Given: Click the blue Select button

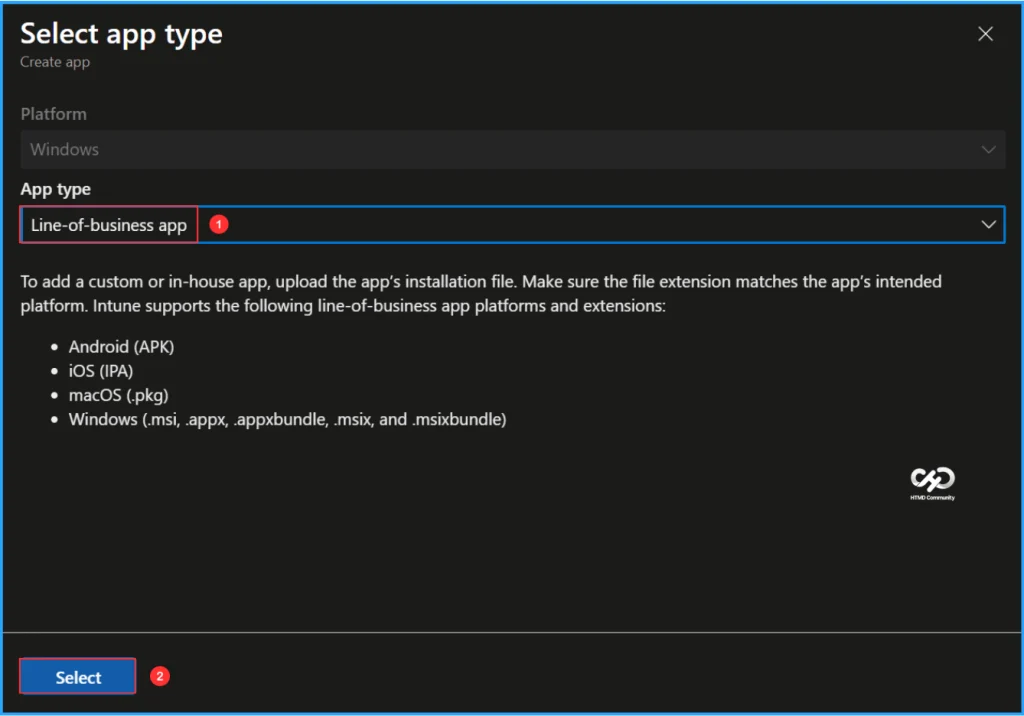Looking at the screenshot, I should click(78, 676).
